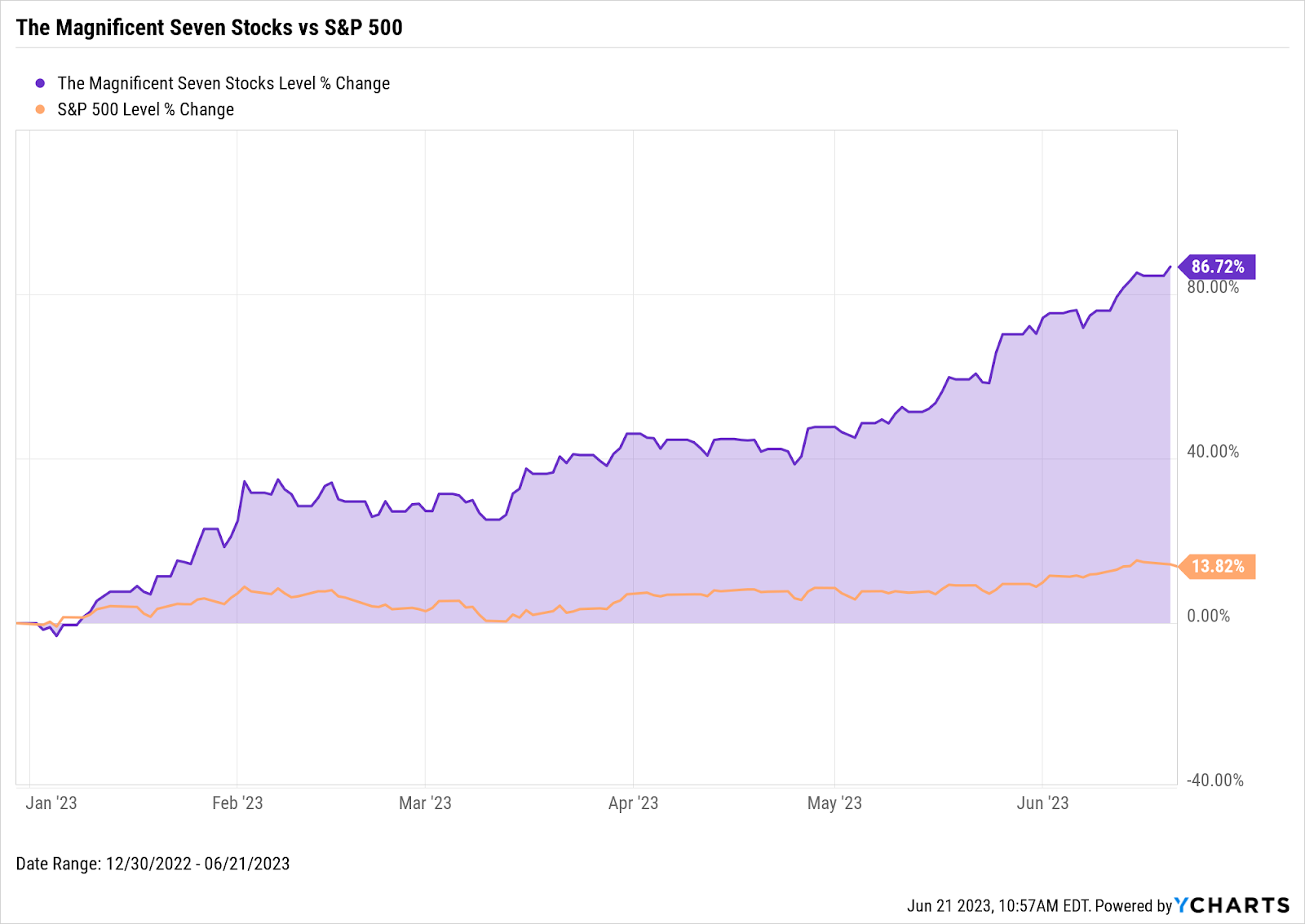Open the YCharts logo
The image size is (1305, 924).
click(x=1232, y=905)
